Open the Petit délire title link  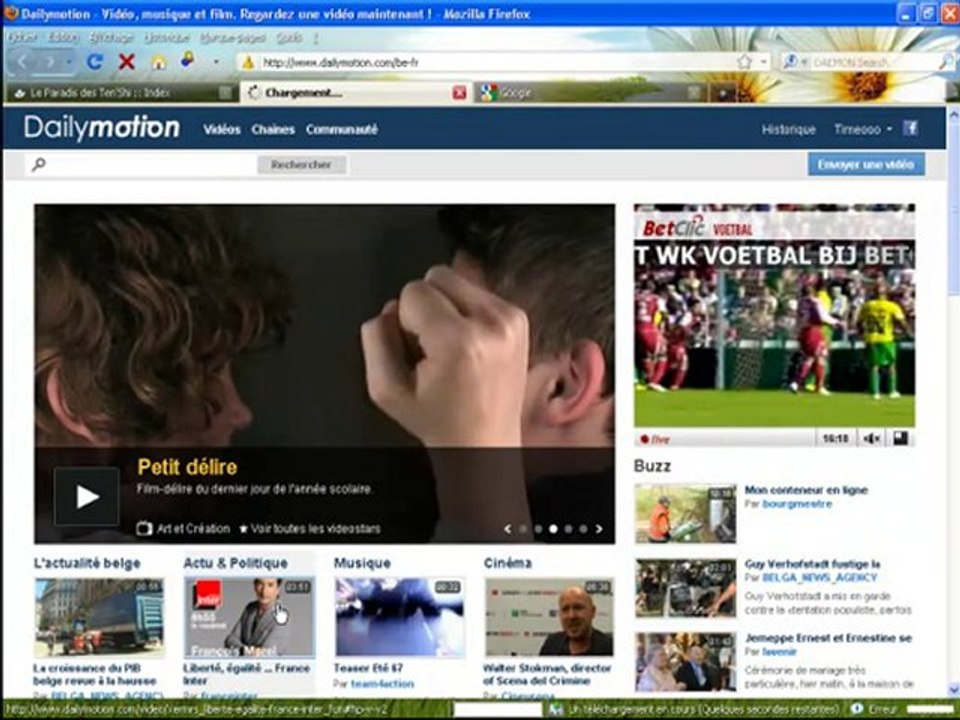(x=187, y=467)
